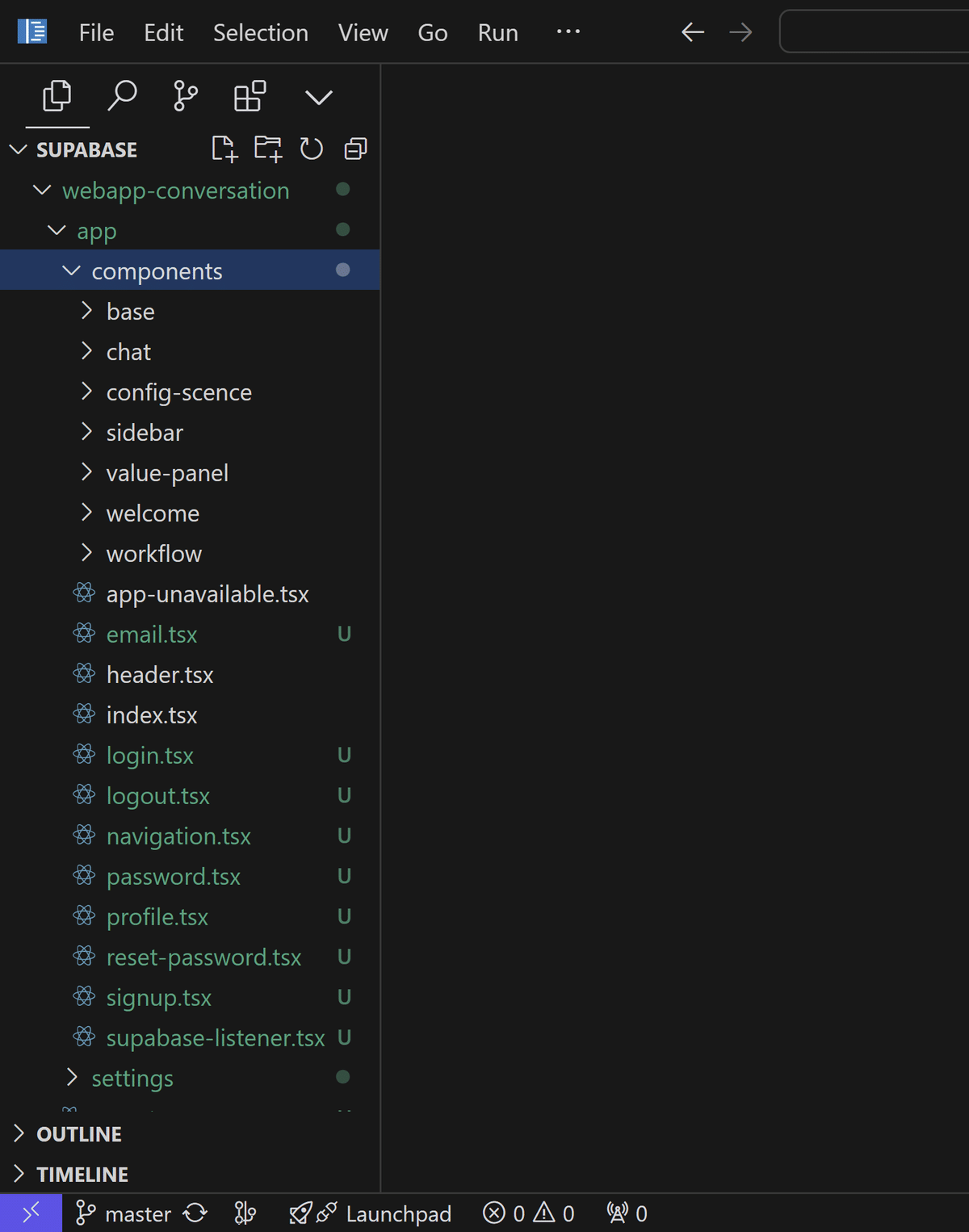Collapse the webapp-conversation folder
Image resolution: width=969 pixels, height=1232 pixels.
click(x=190, y=190)
